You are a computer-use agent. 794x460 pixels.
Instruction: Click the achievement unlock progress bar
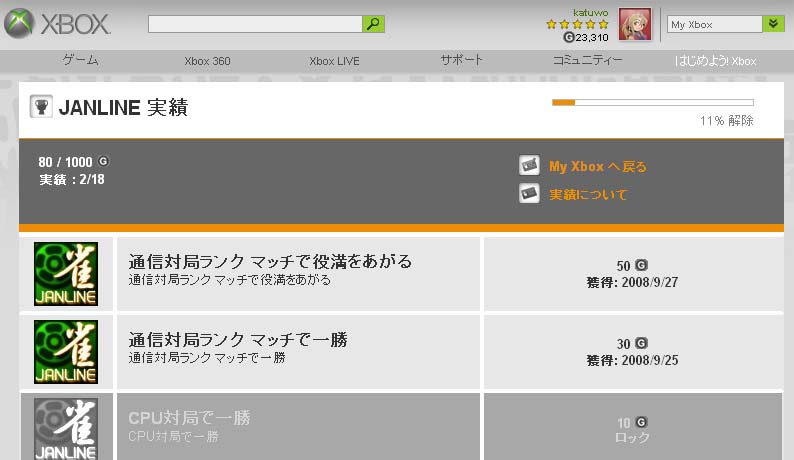pos(653,102)
